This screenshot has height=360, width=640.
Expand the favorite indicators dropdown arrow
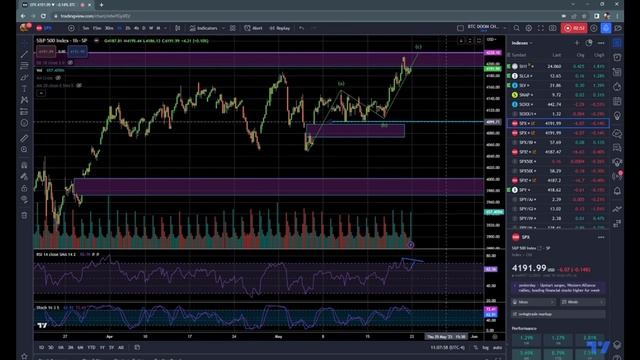coord(223,28)
